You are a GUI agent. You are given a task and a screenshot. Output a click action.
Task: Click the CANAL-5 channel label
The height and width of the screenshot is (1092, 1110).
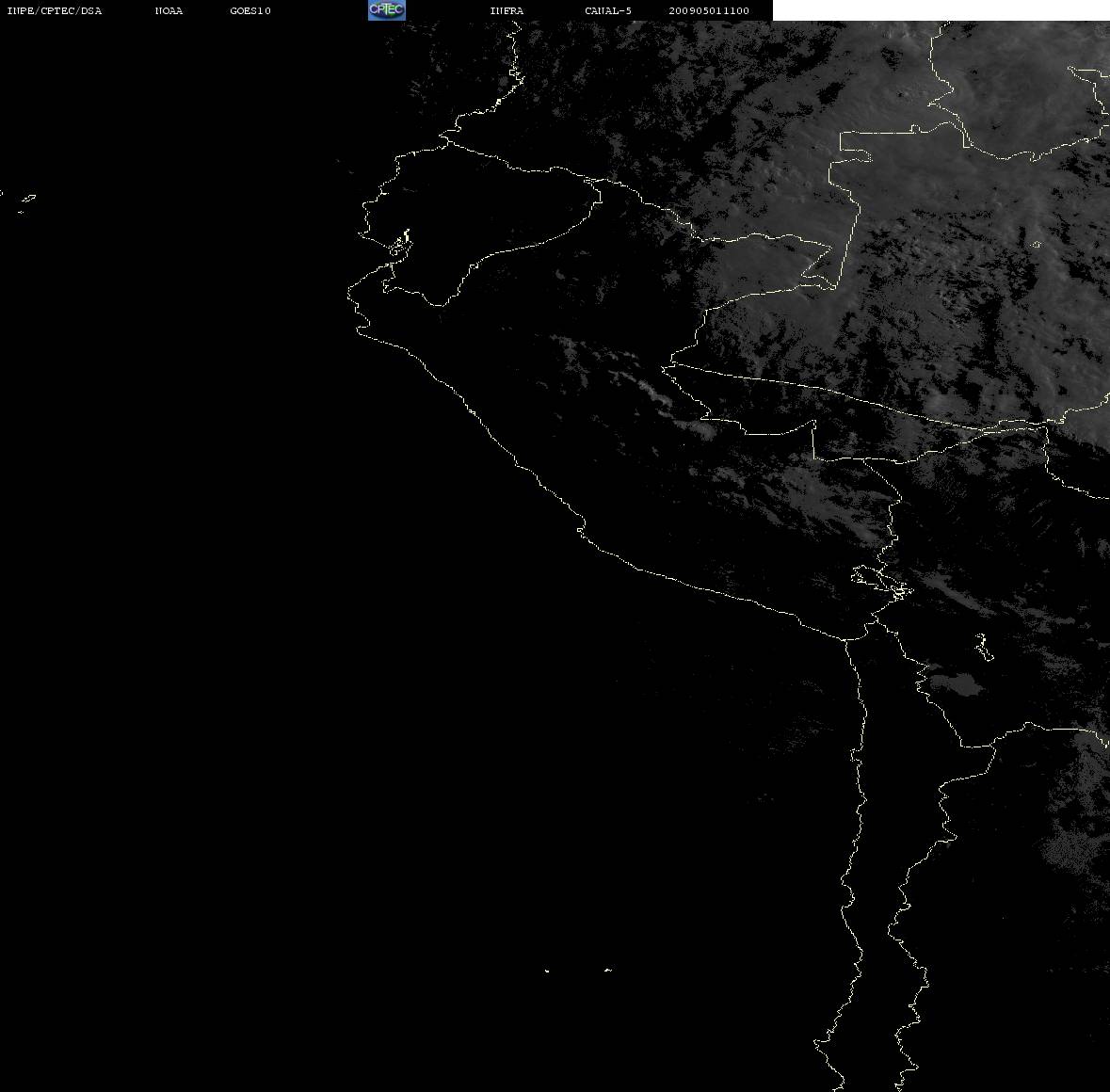click(x=608, y=10)
